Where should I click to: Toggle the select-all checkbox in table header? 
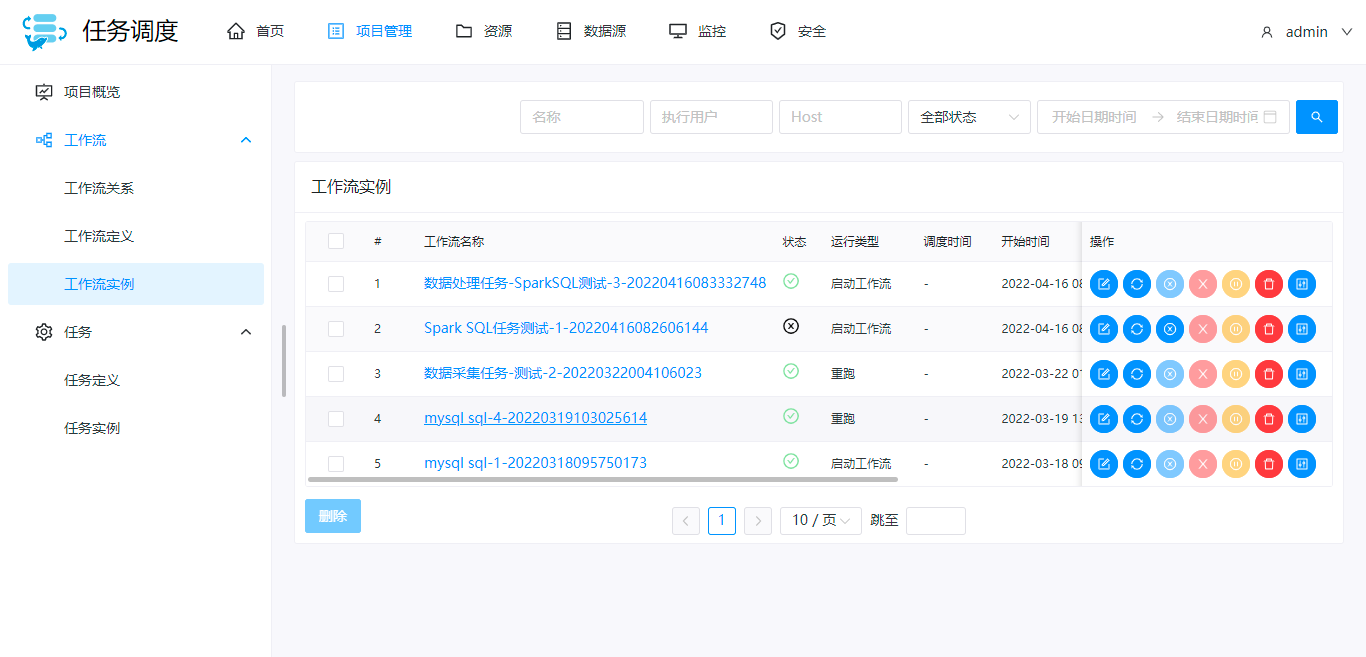pyautogui.click(x=336, y=241)
